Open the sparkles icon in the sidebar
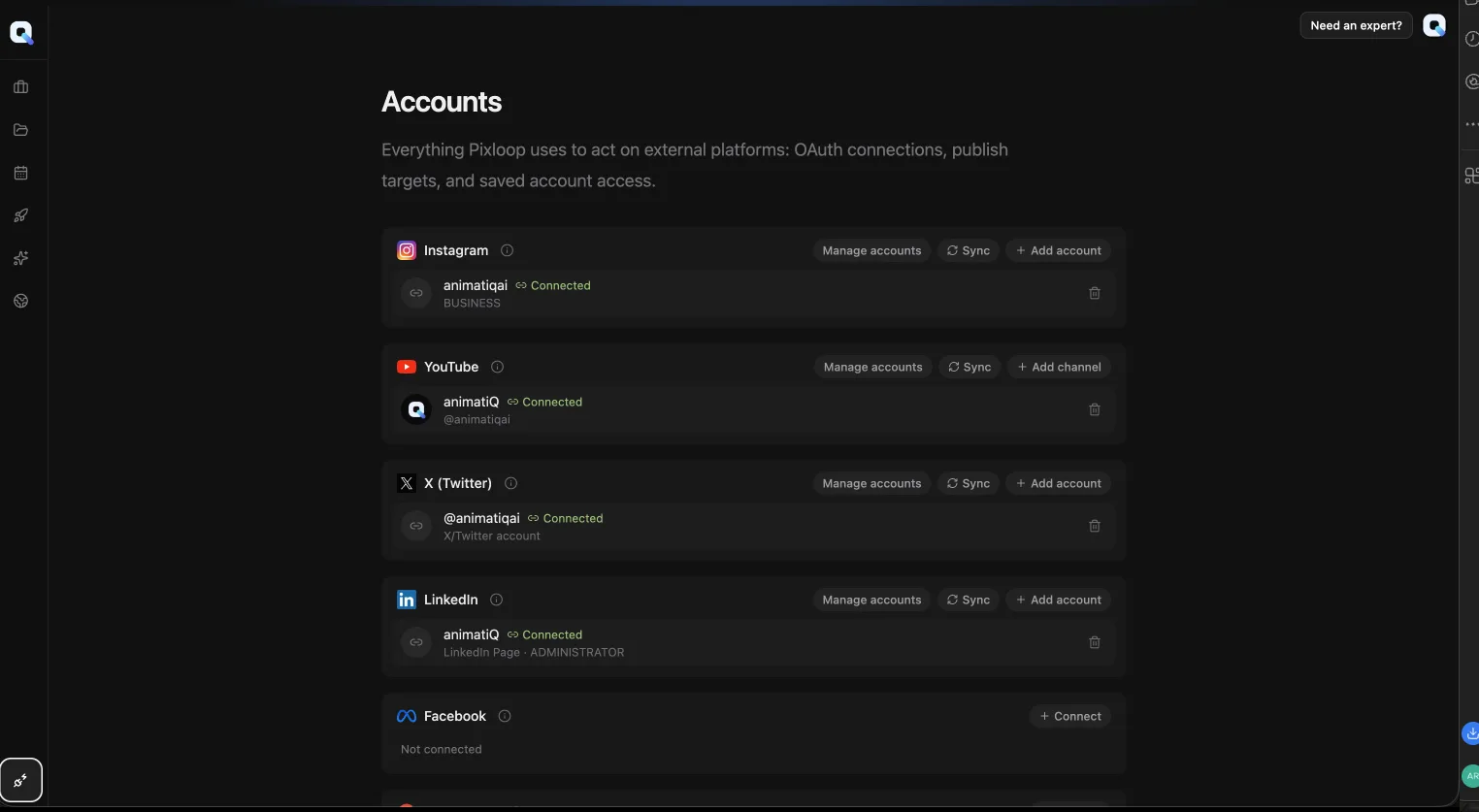 (x=21, y=258)
